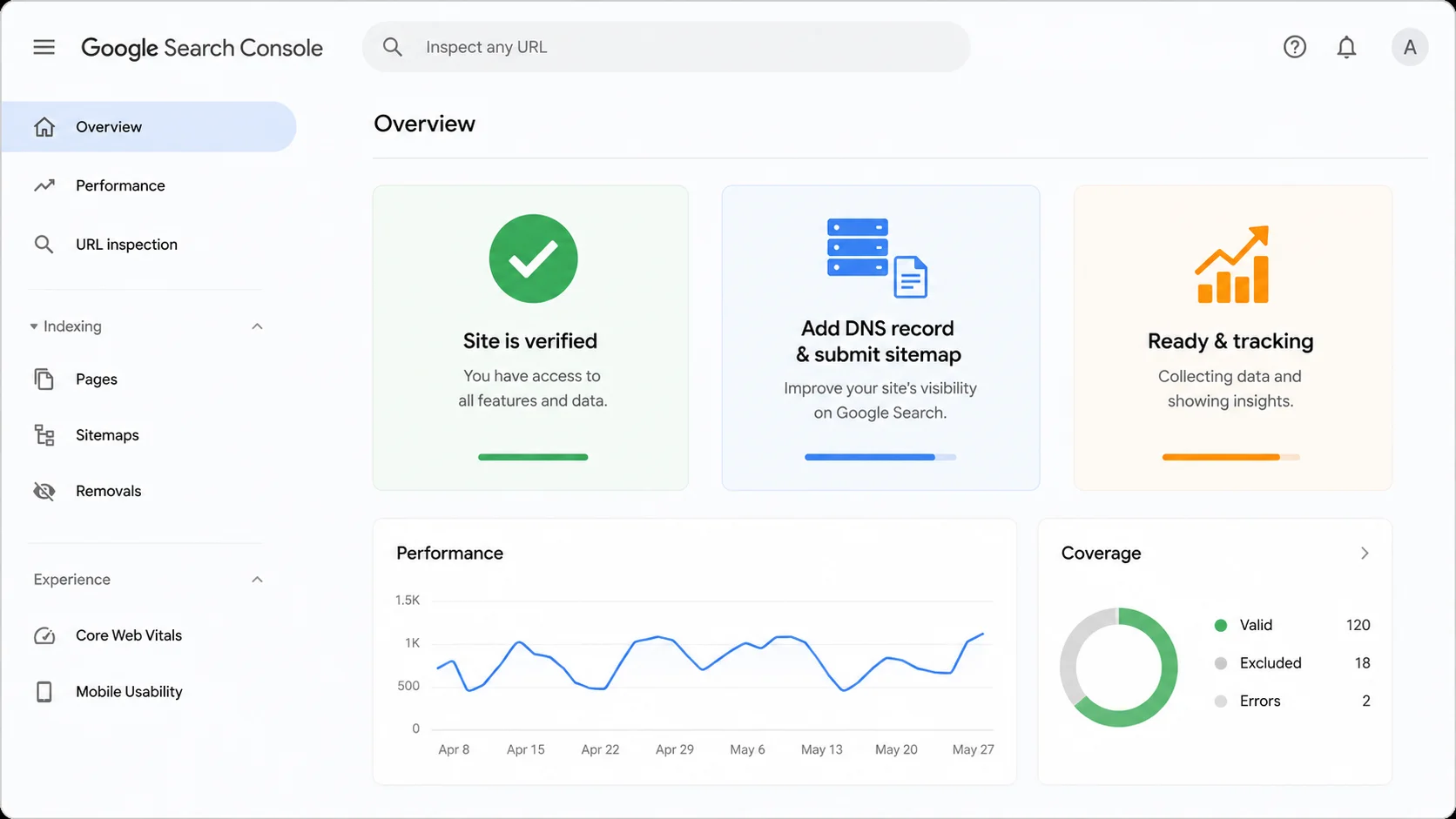Go to the Overview menu item

[x=149, y=127]
